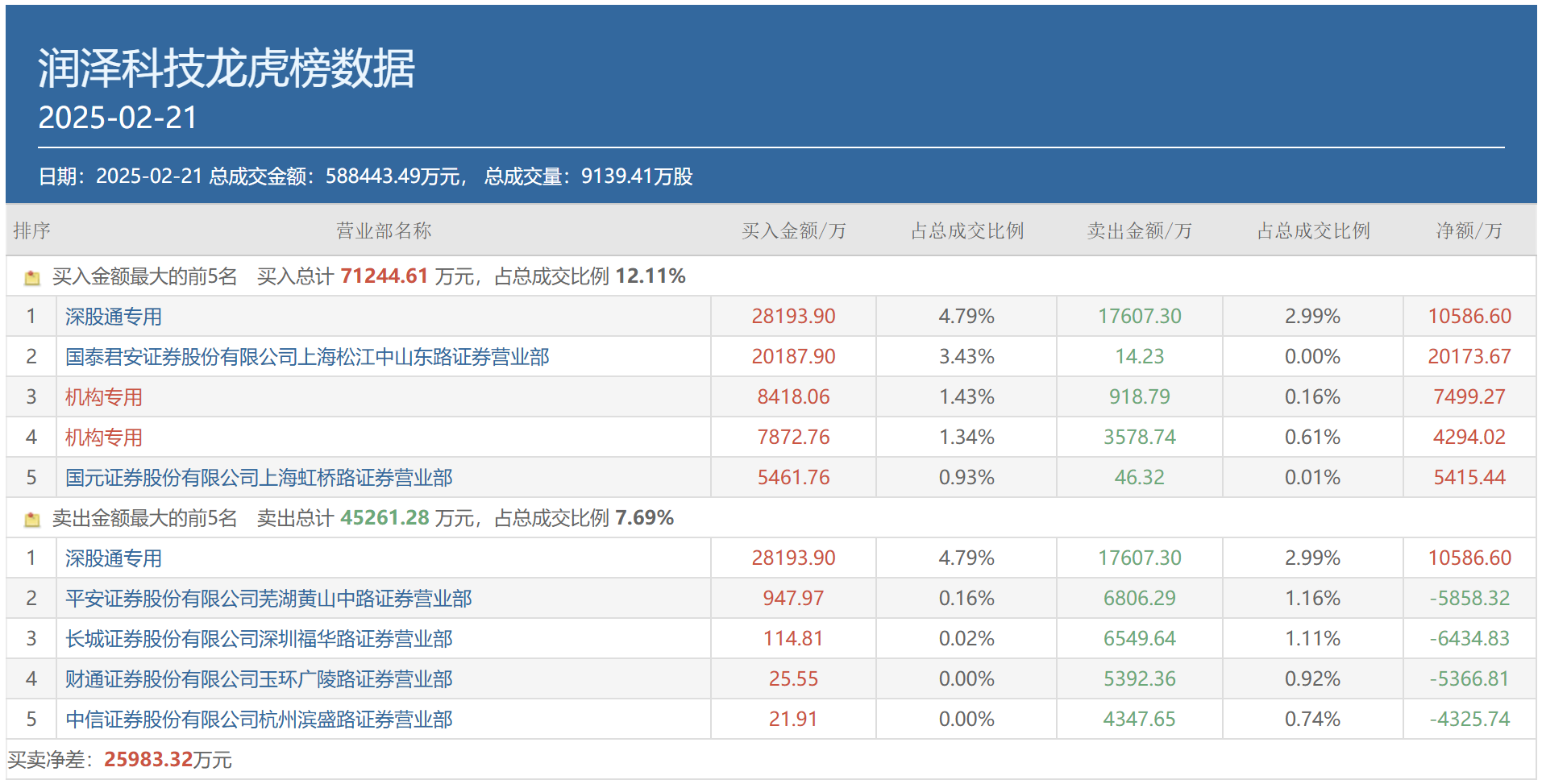Viewport: 1542px width, 784px height.
Task: Click the 买入金额/万 column header
Action: click(x=793, y=231)
